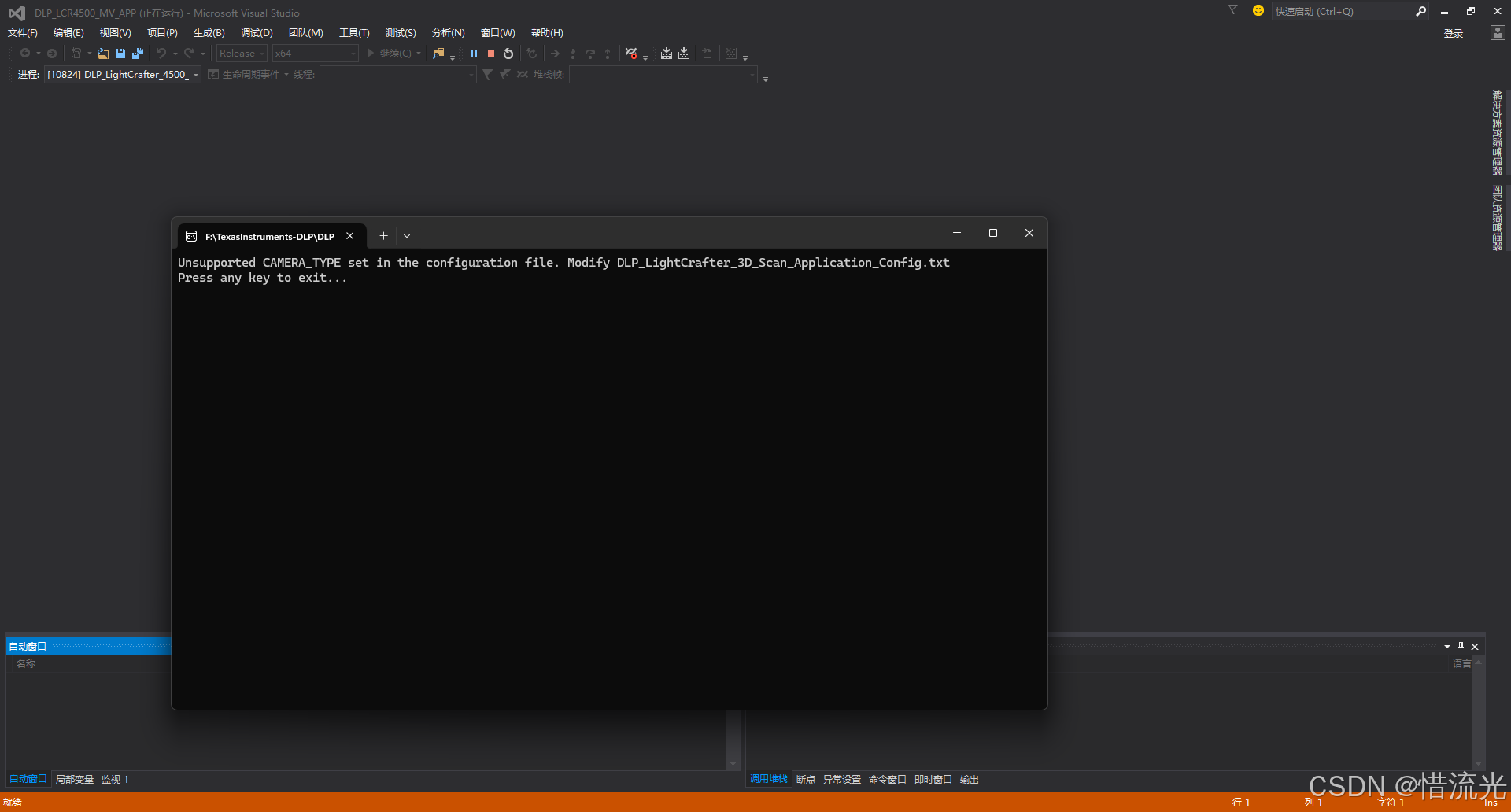Click the Step Into icon
This screenshot has height=812, width=1511.
[x=573, y=54]
